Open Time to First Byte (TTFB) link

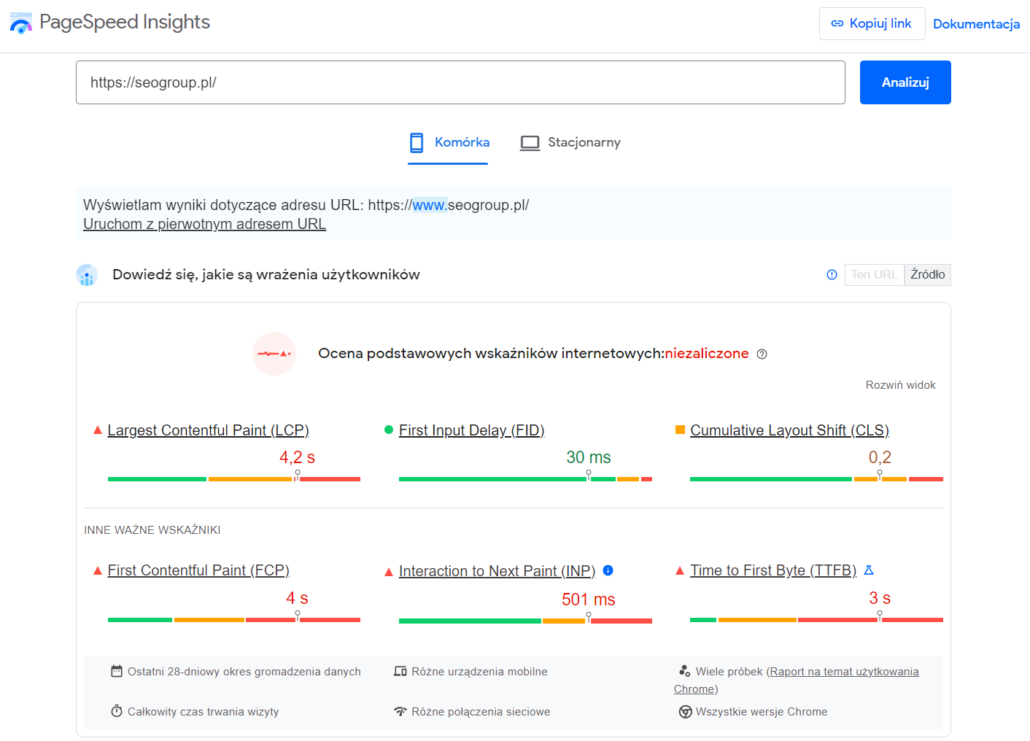[x=773, y=571]
